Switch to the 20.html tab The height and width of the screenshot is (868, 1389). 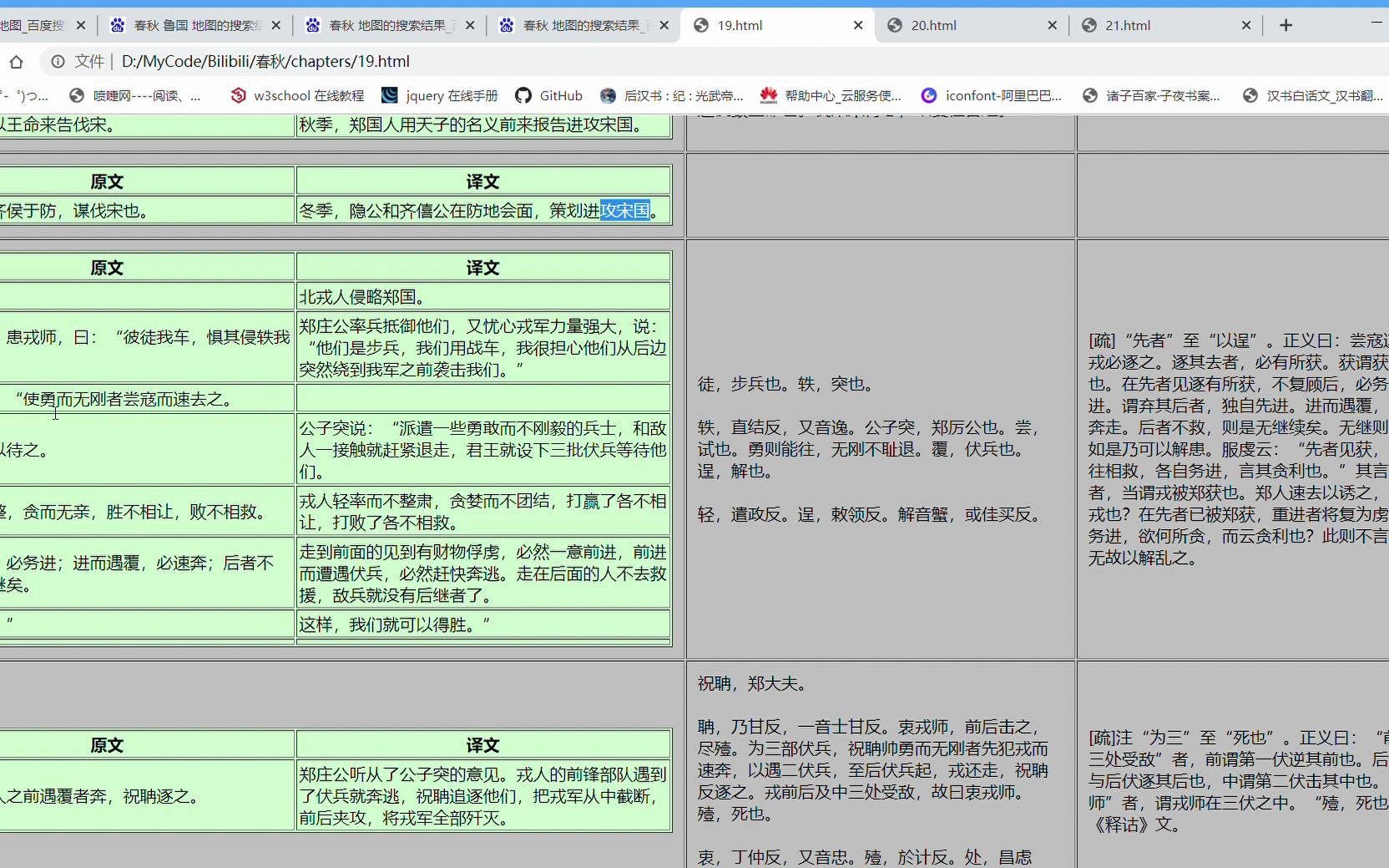[972, 25]
